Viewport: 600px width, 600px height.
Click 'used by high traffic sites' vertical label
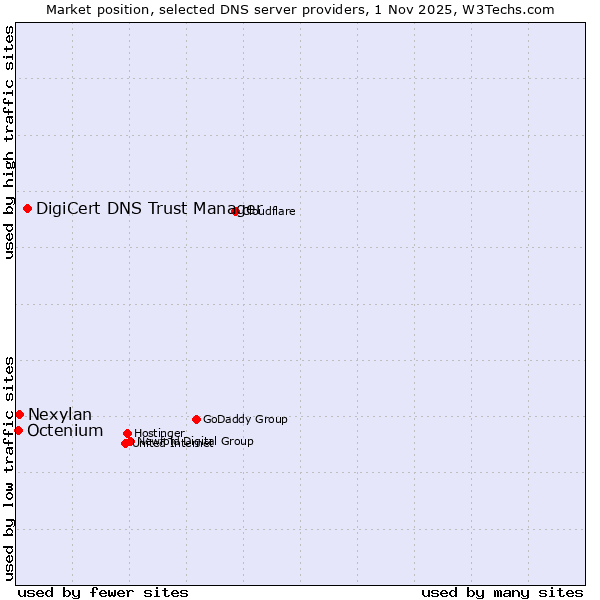10,142
